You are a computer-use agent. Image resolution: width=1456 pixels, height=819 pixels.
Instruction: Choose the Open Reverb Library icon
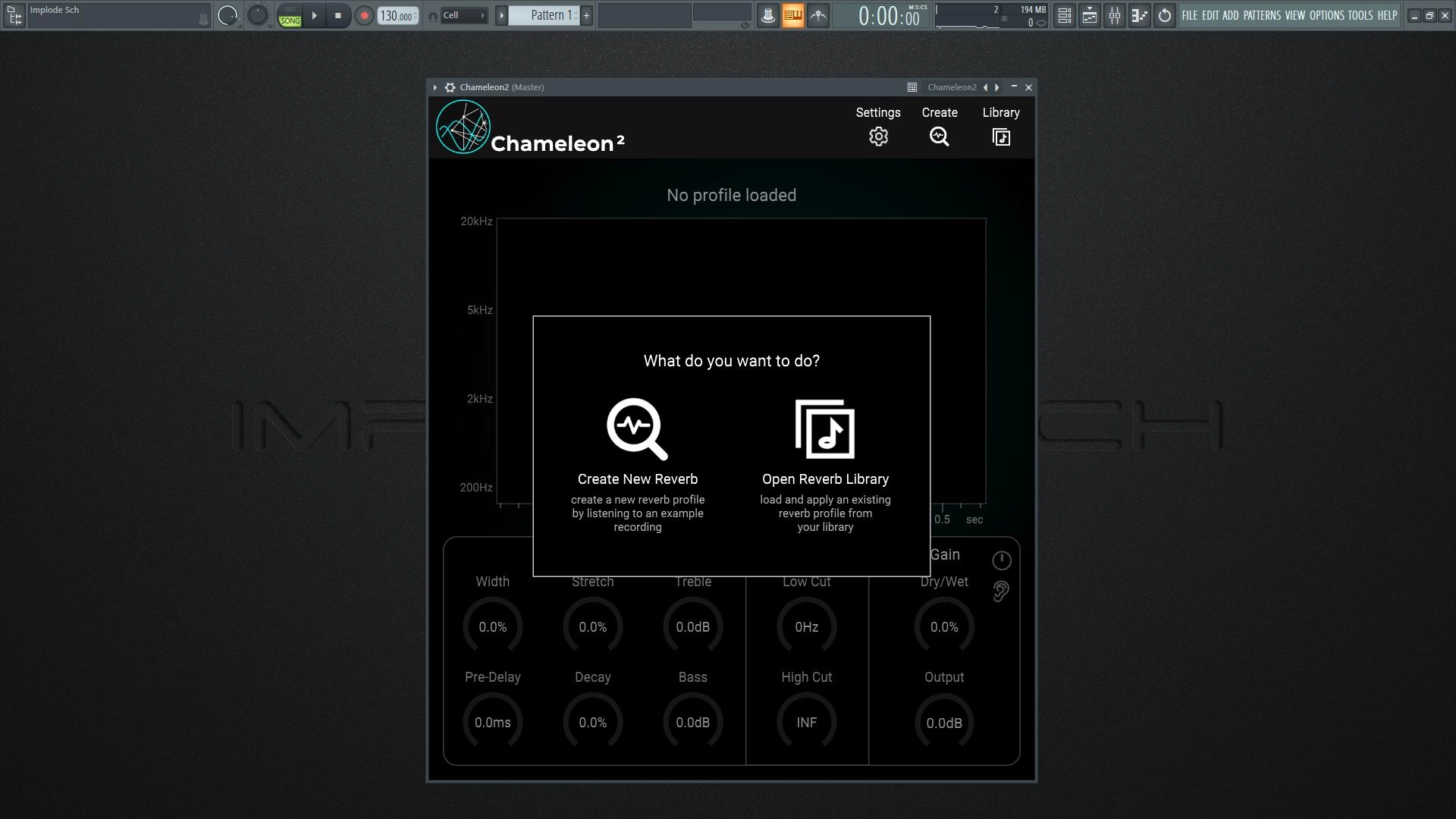pyautogui.click(x=825, y=429)
